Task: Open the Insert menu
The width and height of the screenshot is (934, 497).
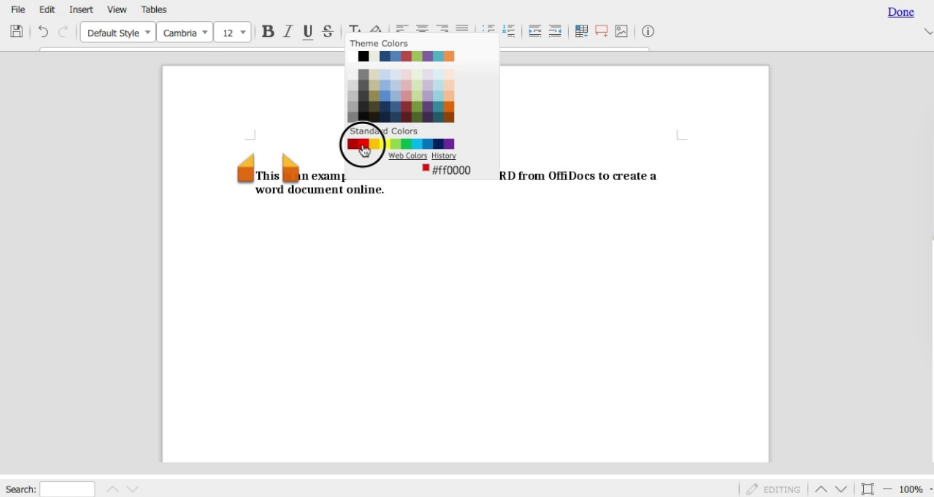Action: pyautogui.click(x=81, y=9)
